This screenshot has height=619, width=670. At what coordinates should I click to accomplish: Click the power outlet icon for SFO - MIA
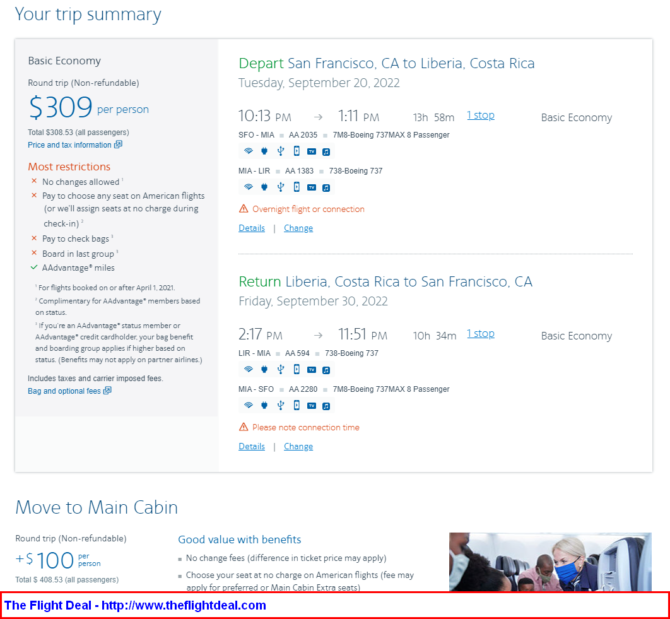[x=263, y=151]
